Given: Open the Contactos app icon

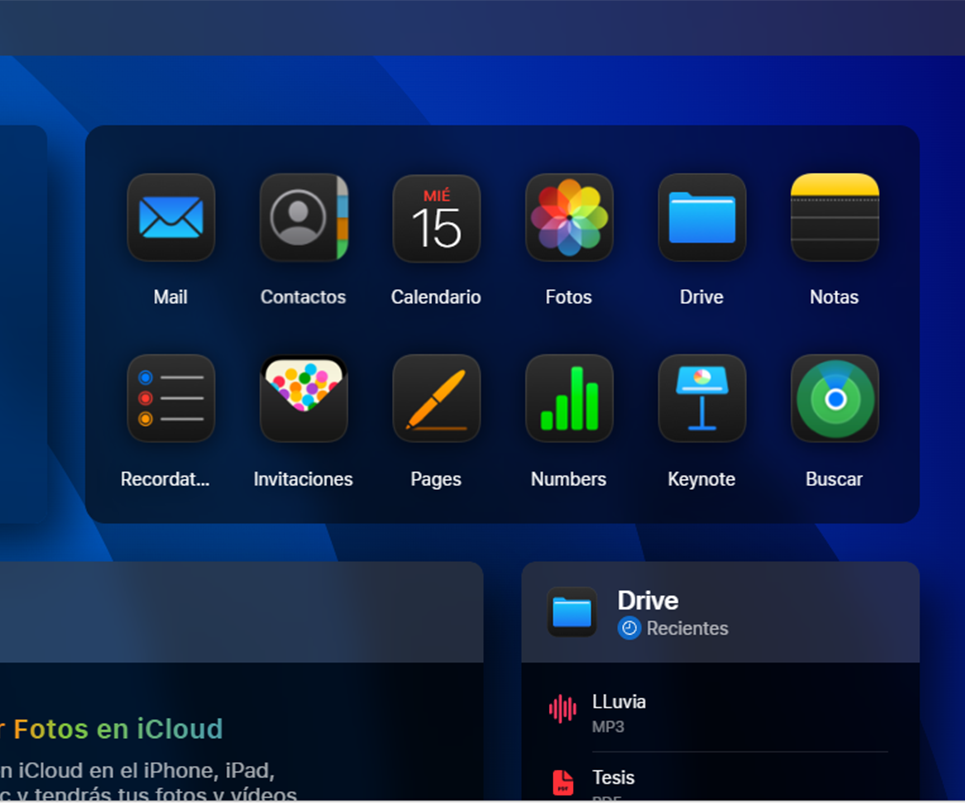Looking at the screenshot, I should pyautogui.click(x=304, y=217).
